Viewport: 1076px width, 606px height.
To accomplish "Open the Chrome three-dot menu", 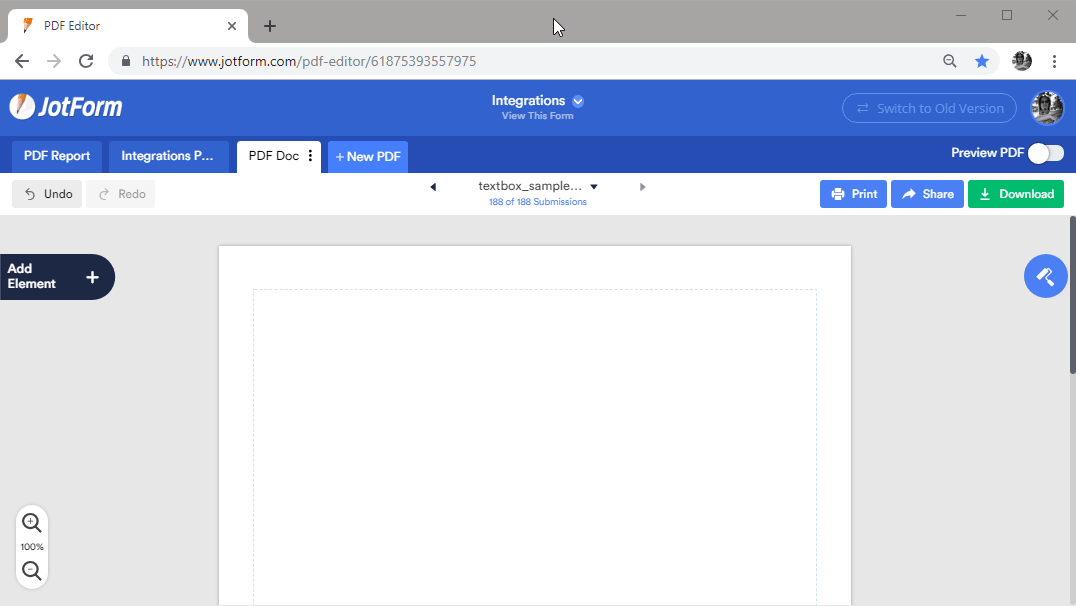I will coord(1055,61).
